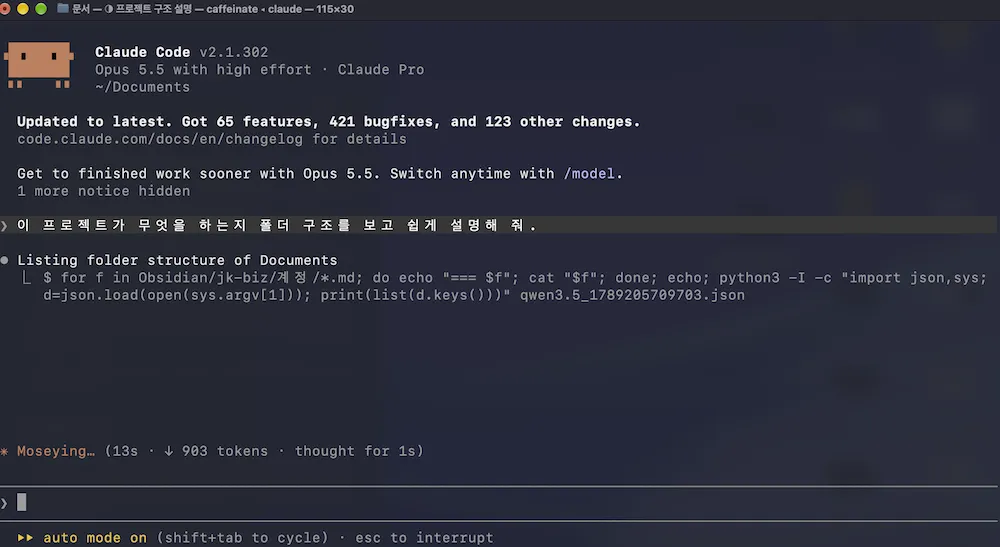
Task: Click the qwen3.5 json filename in the command
Action: 632,295
